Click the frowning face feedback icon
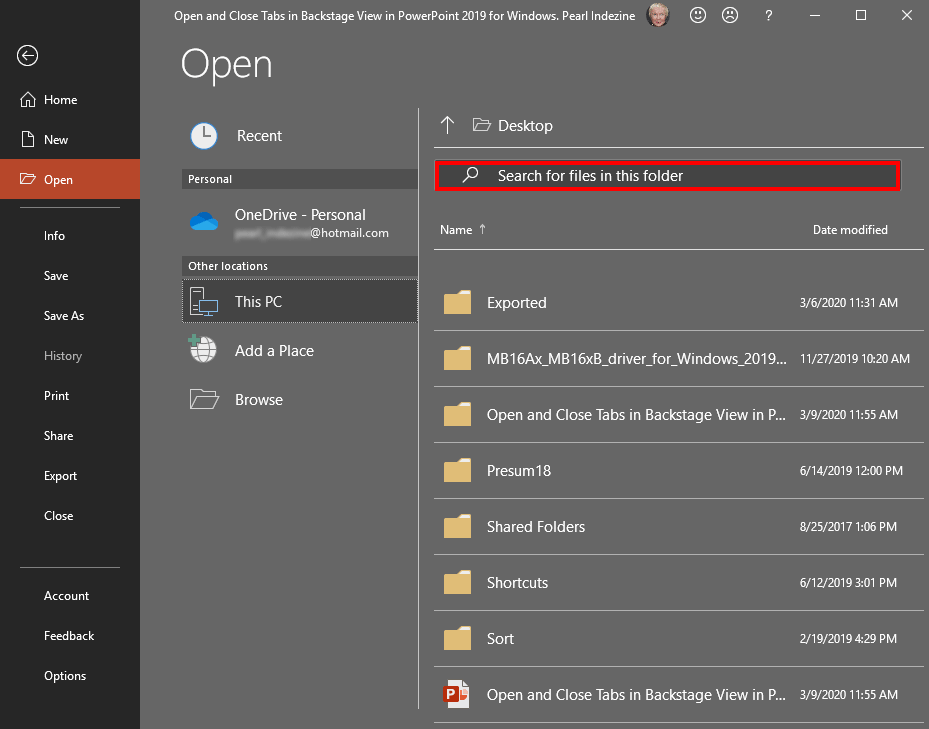The image size is (929, 729). (x=730, y=16)
